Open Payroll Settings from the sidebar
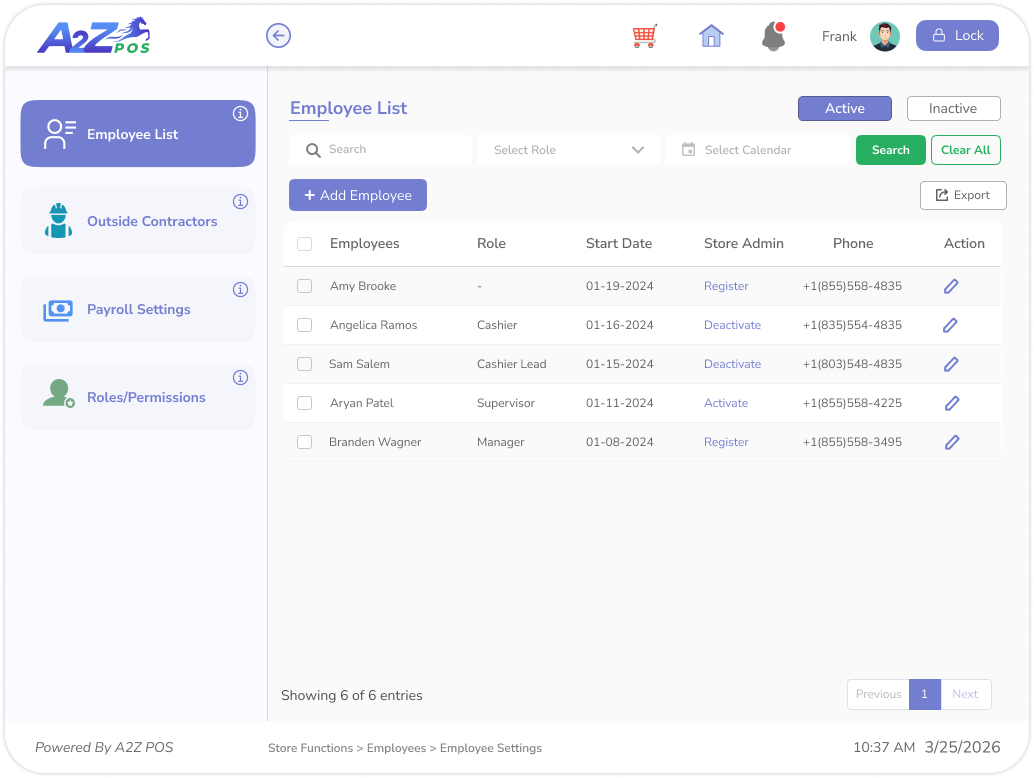 coord(138,309)
